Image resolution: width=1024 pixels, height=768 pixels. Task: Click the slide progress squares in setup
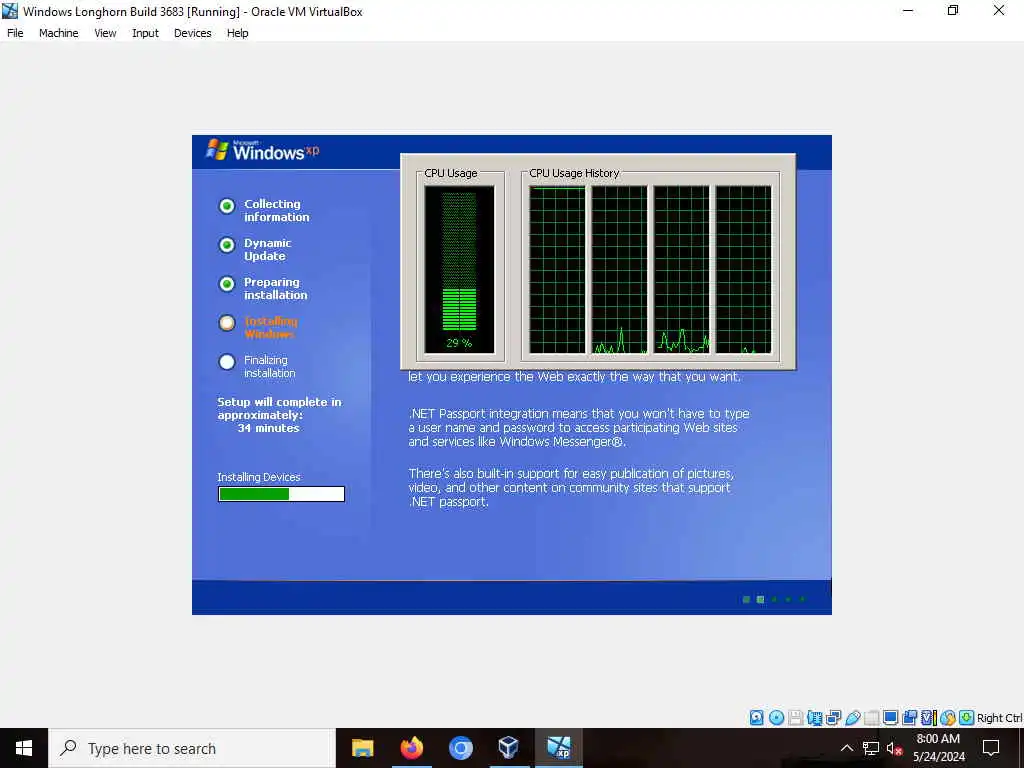775,600
